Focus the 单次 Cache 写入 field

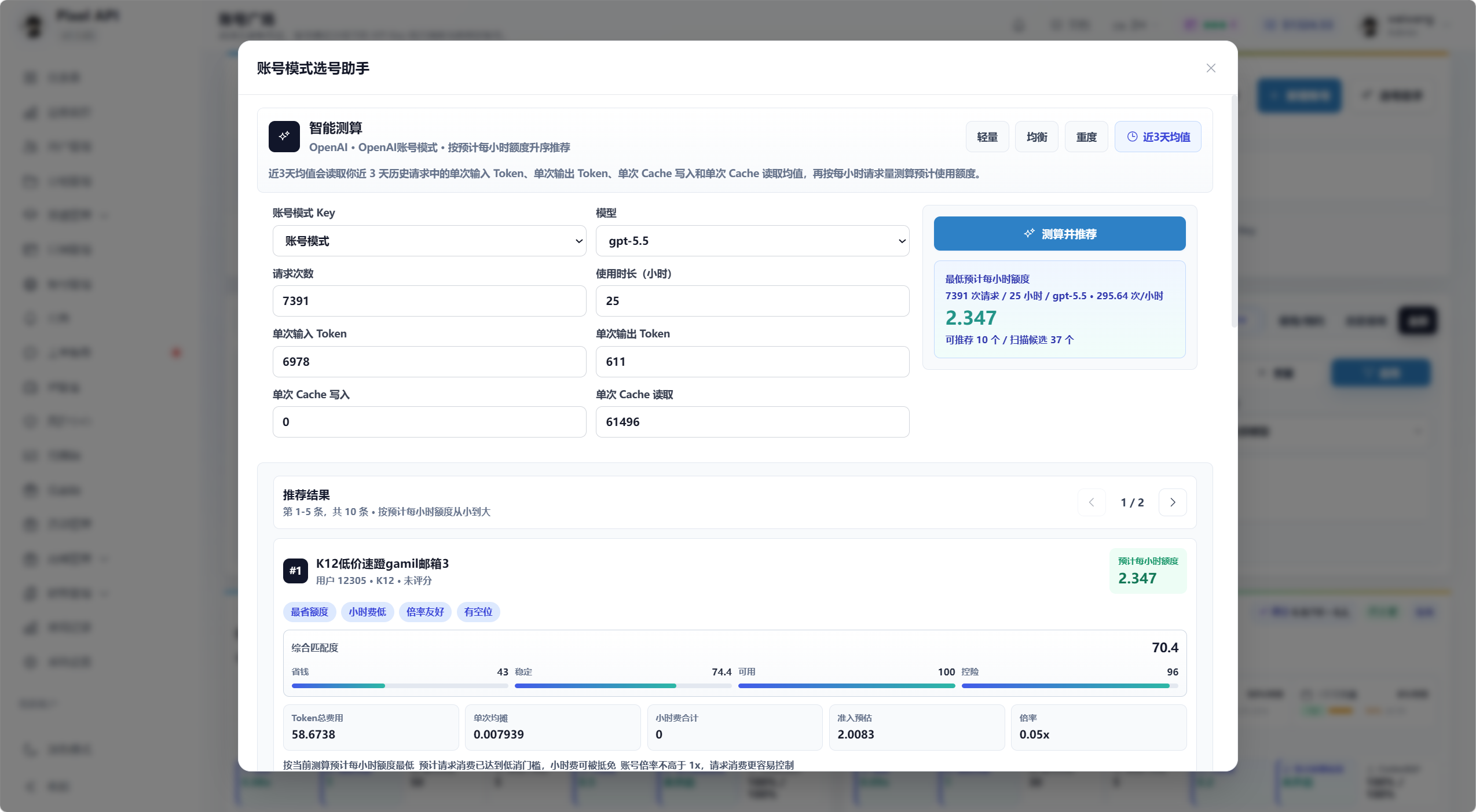tap(429, 422)
